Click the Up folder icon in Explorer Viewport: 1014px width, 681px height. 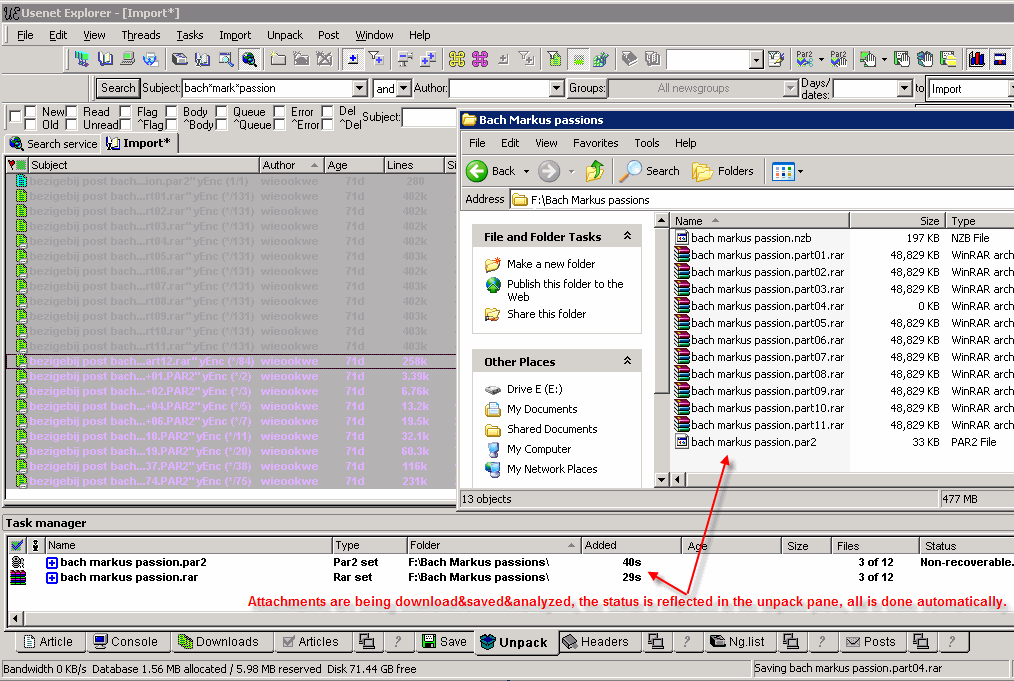pos(595,171)
